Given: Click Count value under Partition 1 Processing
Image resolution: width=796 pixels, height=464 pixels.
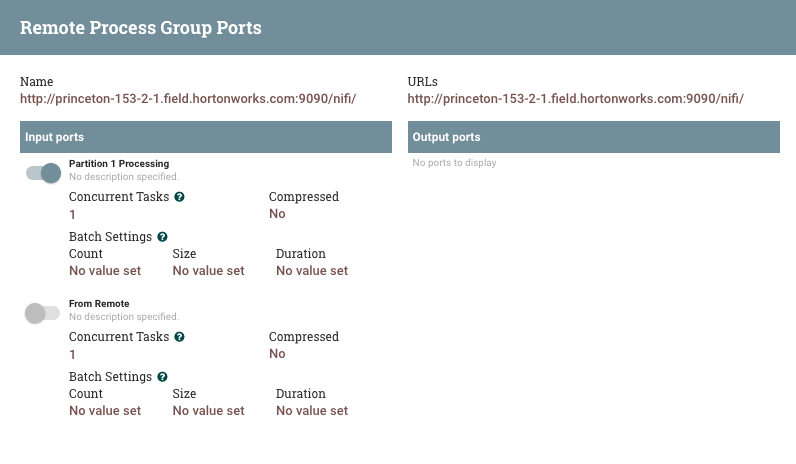Looking at the screenshot, I should (105, 270).
